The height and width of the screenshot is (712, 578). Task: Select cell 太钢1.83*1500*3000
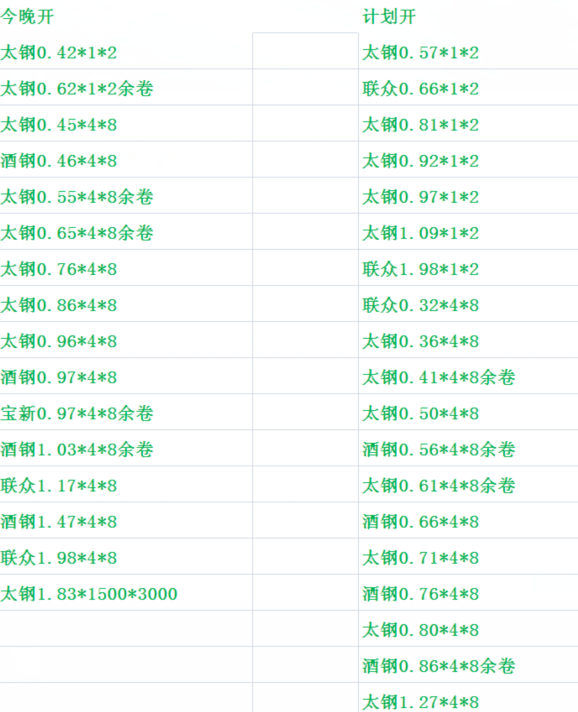click(126, 593)
